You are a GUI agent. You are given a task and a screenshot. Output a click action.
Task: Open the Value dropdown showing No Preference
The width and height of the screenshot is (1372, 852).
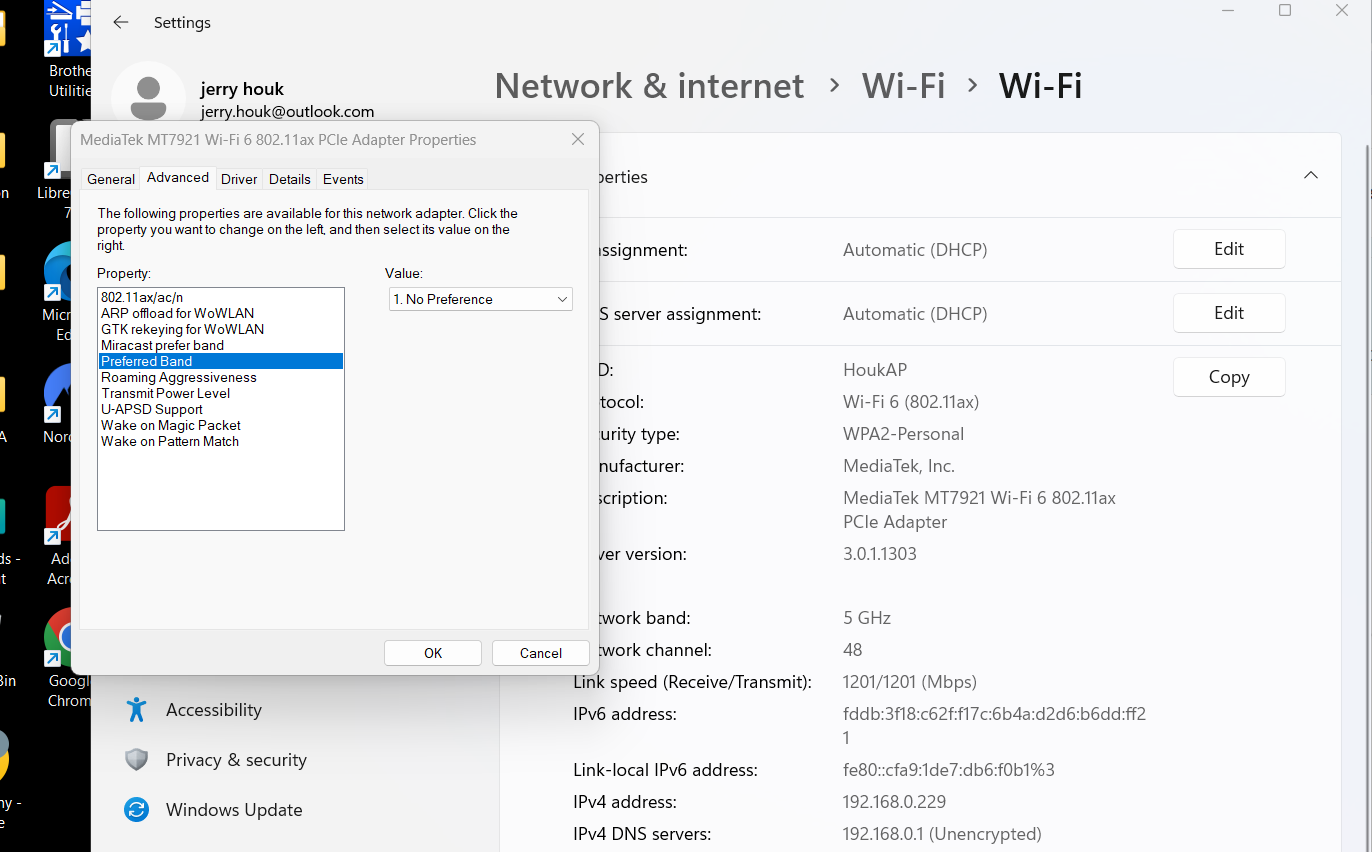pyautogui.click(x=481, y=299)
